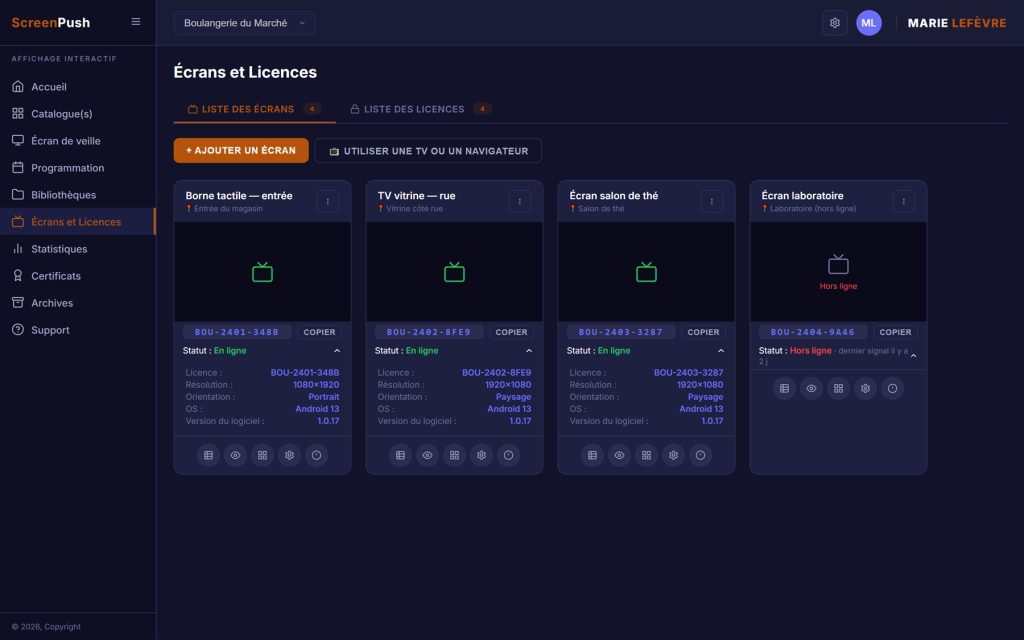
Task: Open the settings gear in the top bar
Action: 835,23
